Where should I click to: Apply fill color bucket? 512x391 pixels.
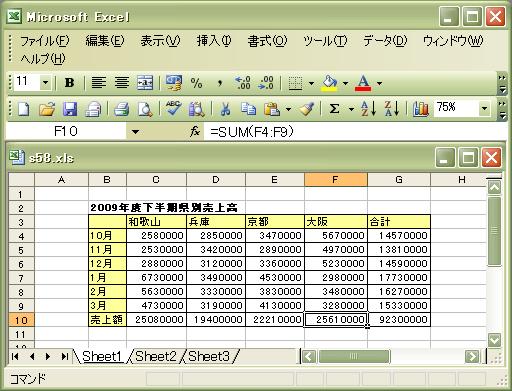click(x=329, y=83)
